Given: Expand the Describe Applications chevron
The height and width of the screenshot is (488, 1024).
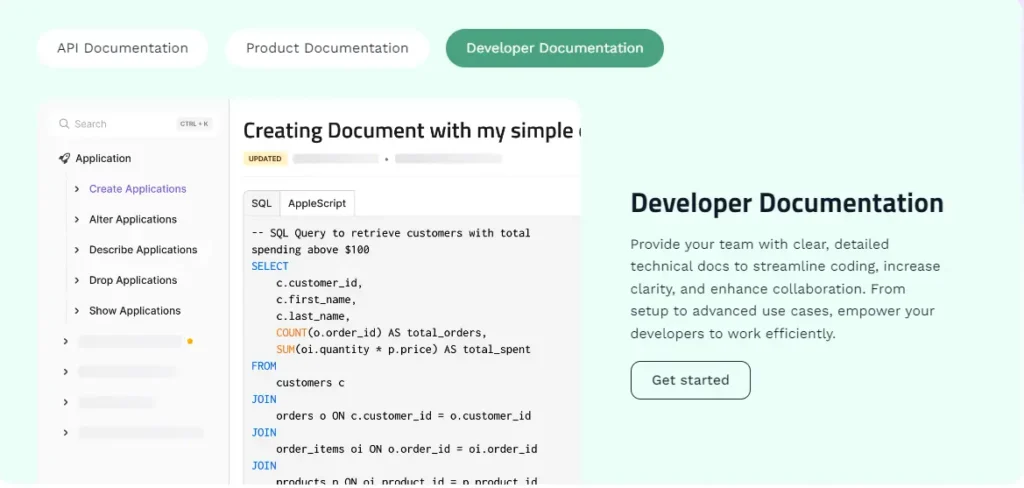Looking at the screenshot, I should 76,250.
